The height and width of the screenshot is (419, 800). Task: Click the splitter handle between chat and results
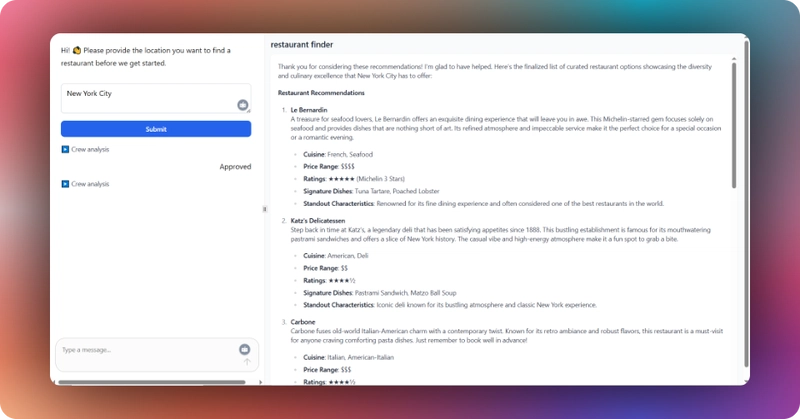click(x=264, y=209)
